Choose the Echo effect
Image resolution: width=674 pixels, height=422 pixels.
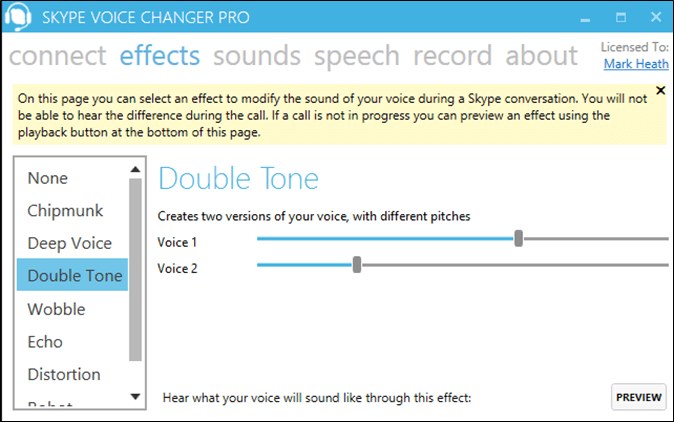45,342
